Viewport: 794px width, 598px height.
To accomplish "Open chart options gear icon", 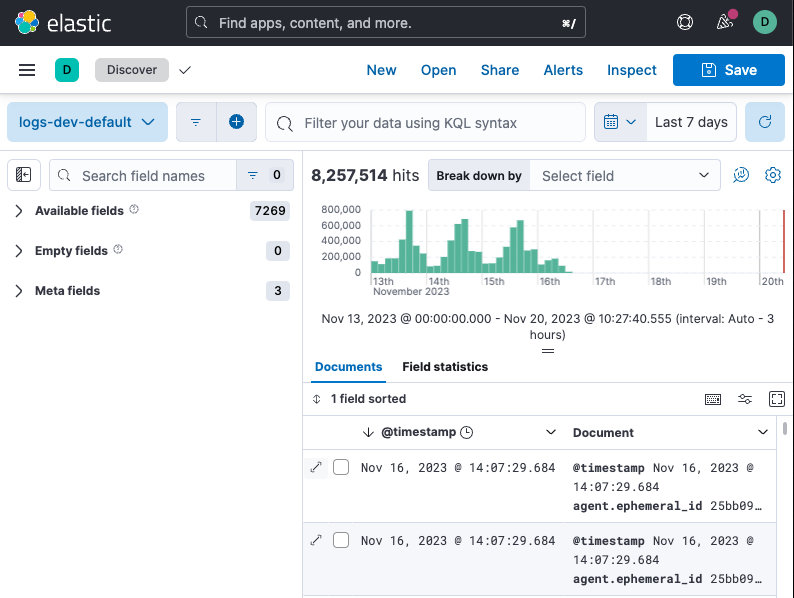I will (x=772, y=175).
